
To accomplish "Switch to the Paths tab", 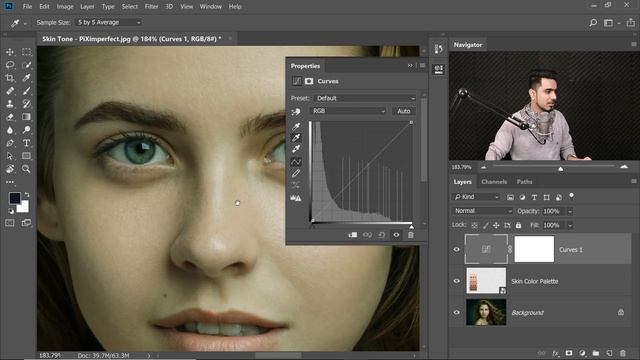I will [524, 182].
